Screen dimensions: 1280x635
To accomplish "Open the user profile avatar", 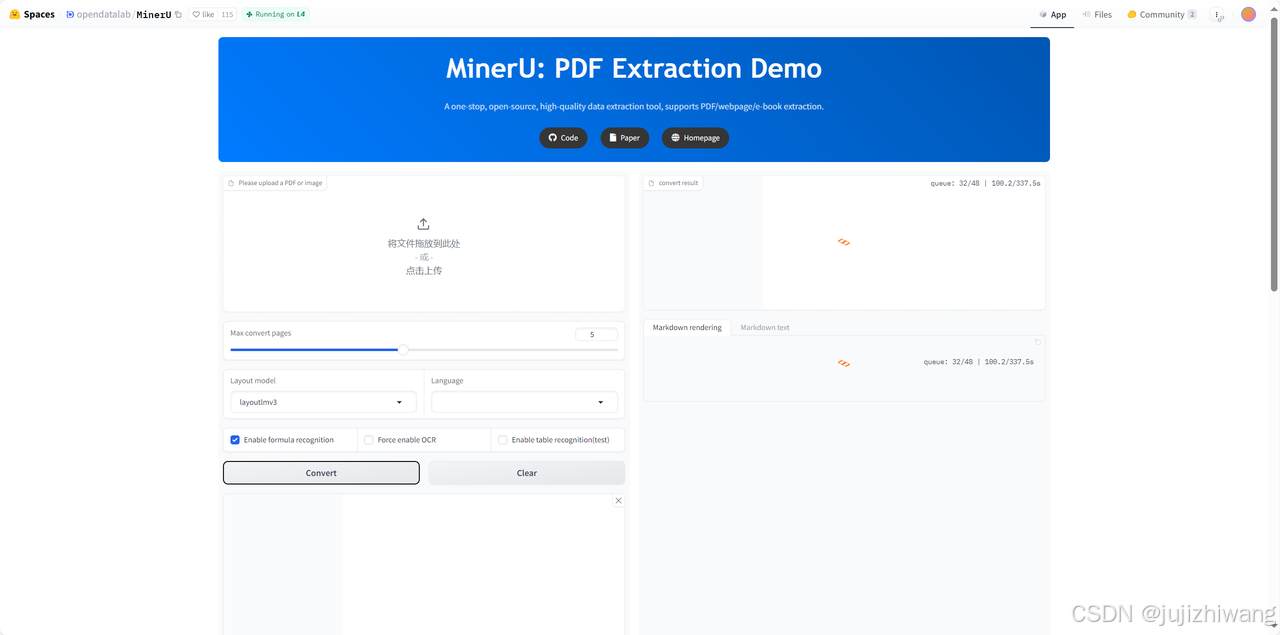I will (1248, 14).
